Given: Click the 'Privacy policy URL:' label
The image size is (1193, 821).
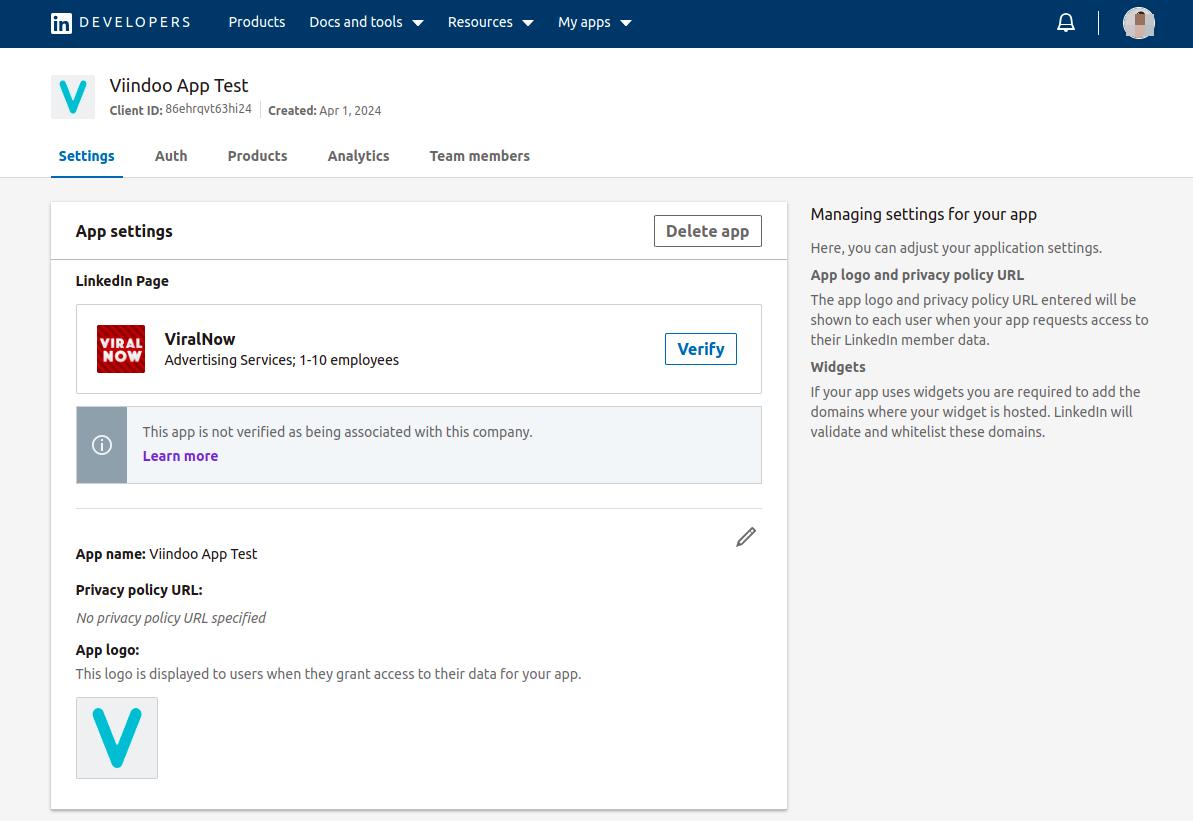Looking at the screenshot, I should [x=139, y=590].
